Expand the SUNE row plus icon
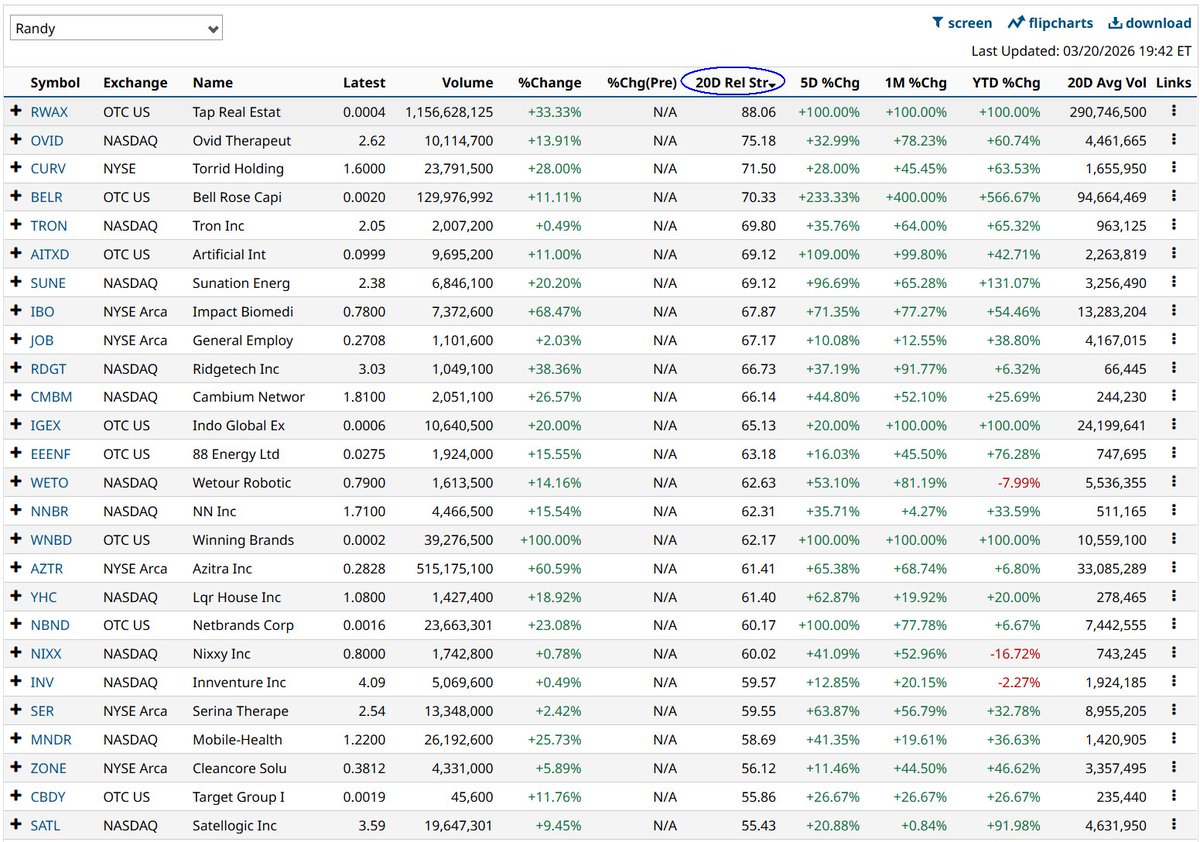Viewport: 1200px width, 842px height. (x=15, y=283)
